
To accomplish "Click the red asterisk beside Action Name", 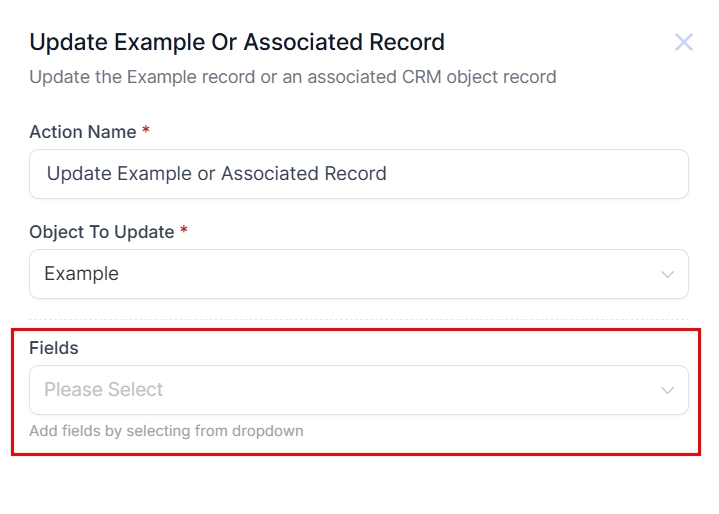I will point(146,131).
